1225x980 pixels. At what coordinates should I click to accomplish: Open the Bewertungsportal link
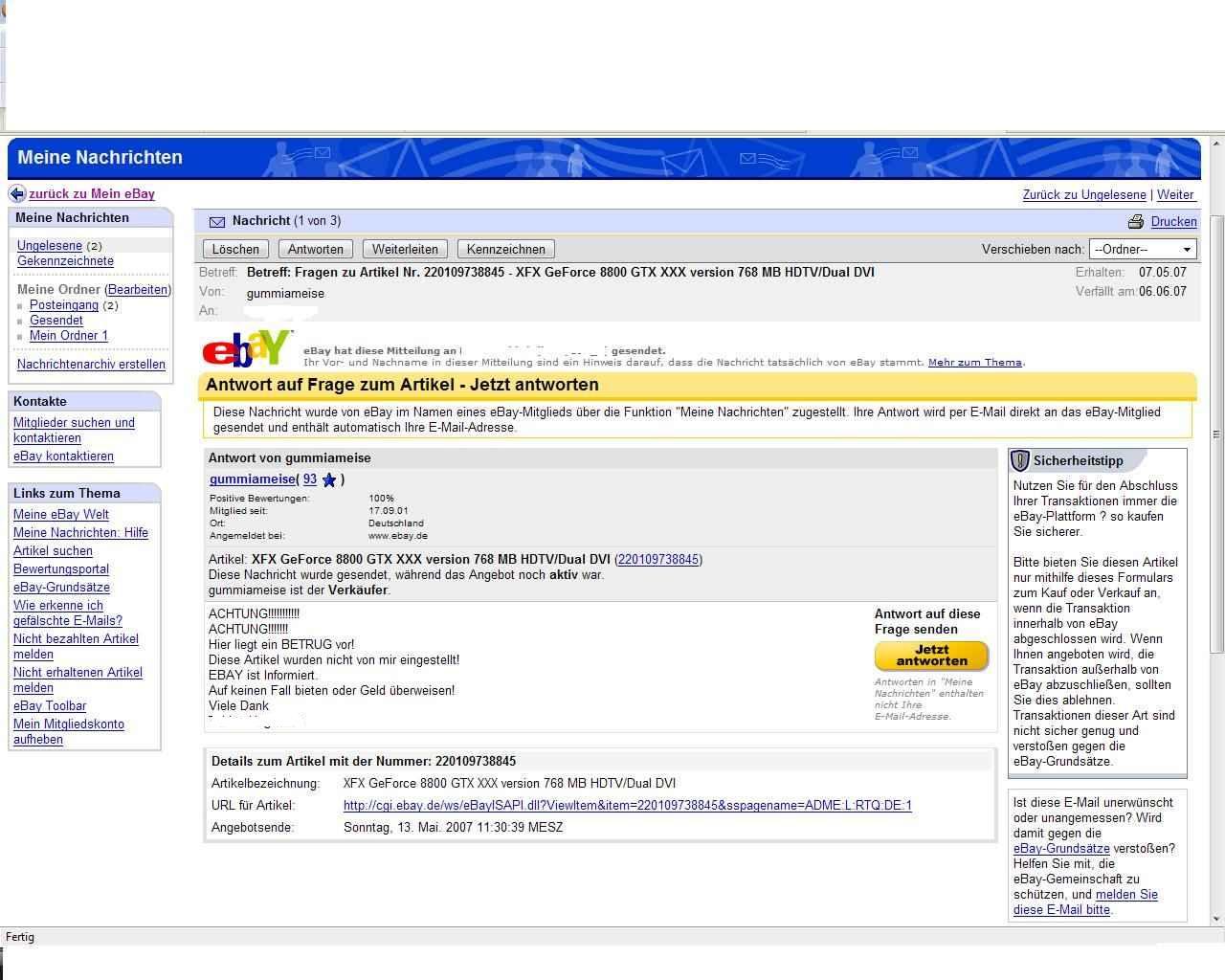(61, 569)
